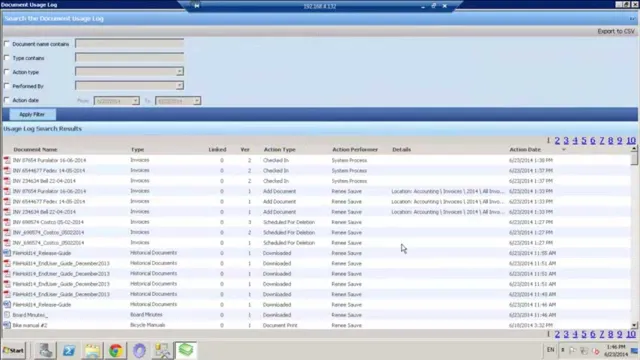Click Word icon beside first FileHold14_Release-Guide row

[x=7, y=253]
